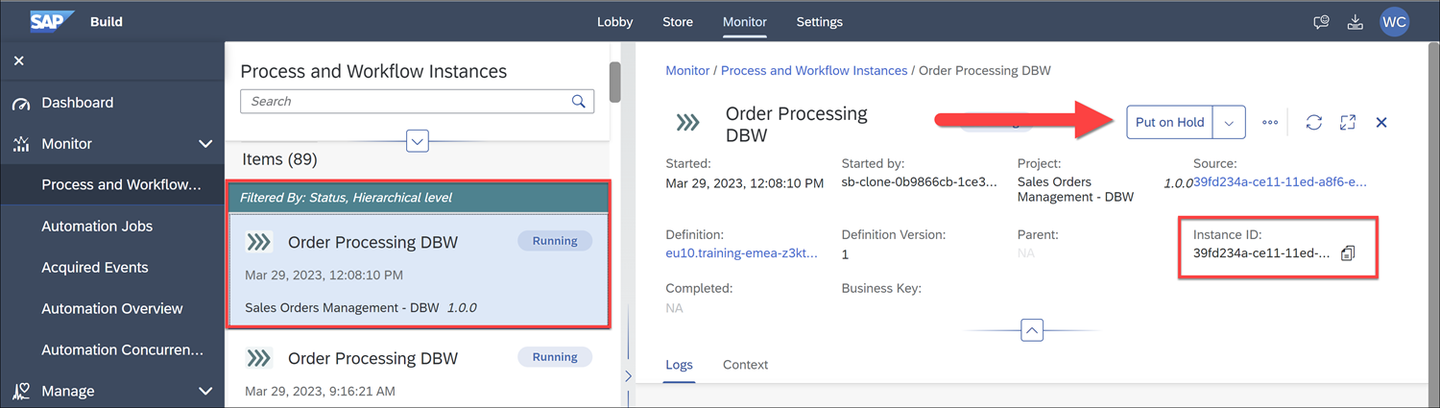Open the WC user avatar menu
This screenshot has width=1440, height=408.
1394,21
